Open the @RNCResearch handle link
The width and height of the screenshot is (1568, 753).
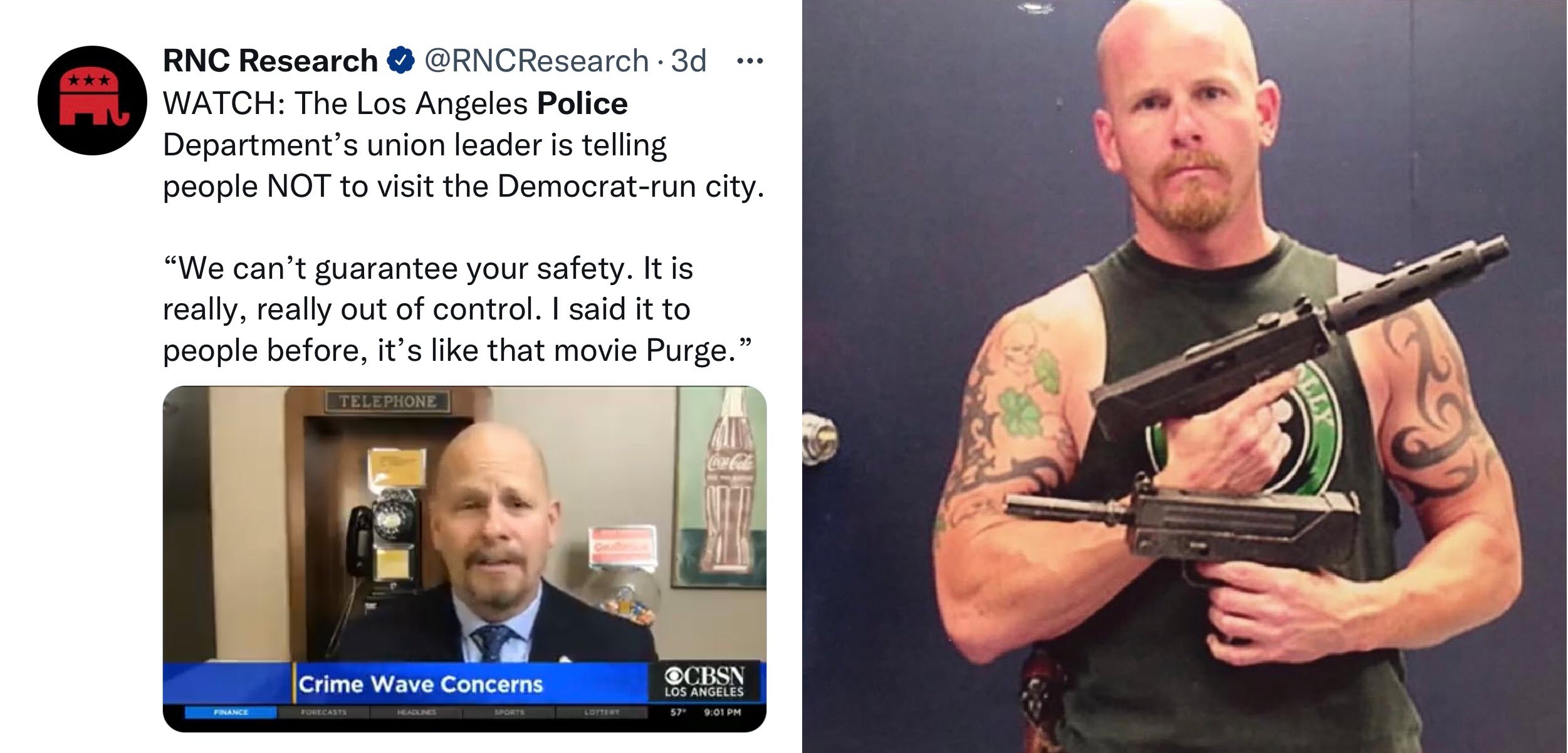pyautogui.click(x=536, y=61)
